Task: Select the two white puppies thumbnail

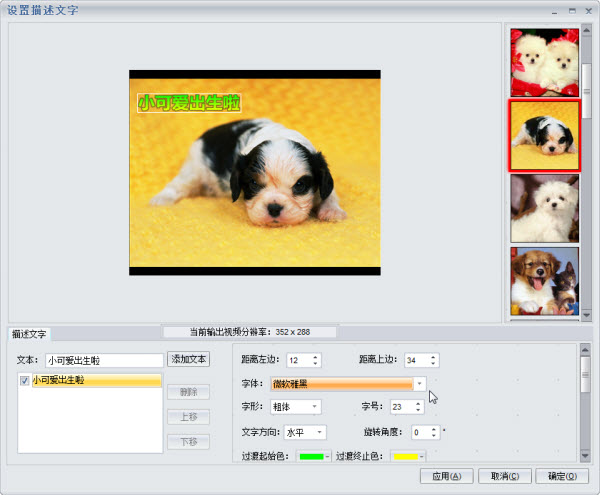Action: (545, 62)
